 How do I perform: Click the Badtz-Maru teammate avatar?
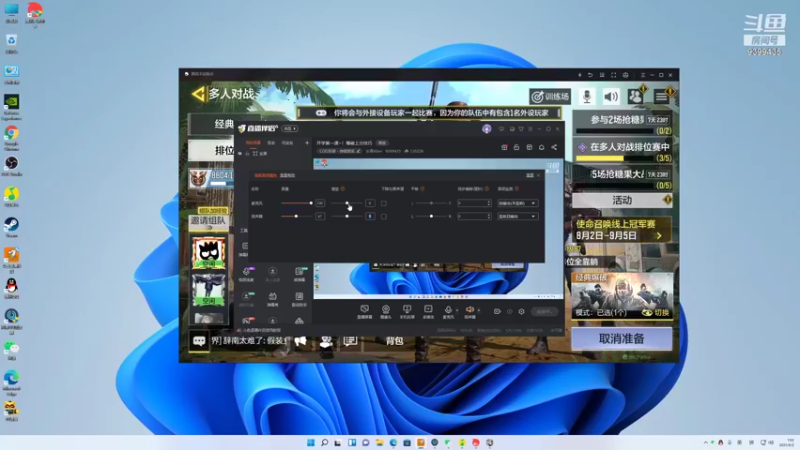tap(209, 252)
